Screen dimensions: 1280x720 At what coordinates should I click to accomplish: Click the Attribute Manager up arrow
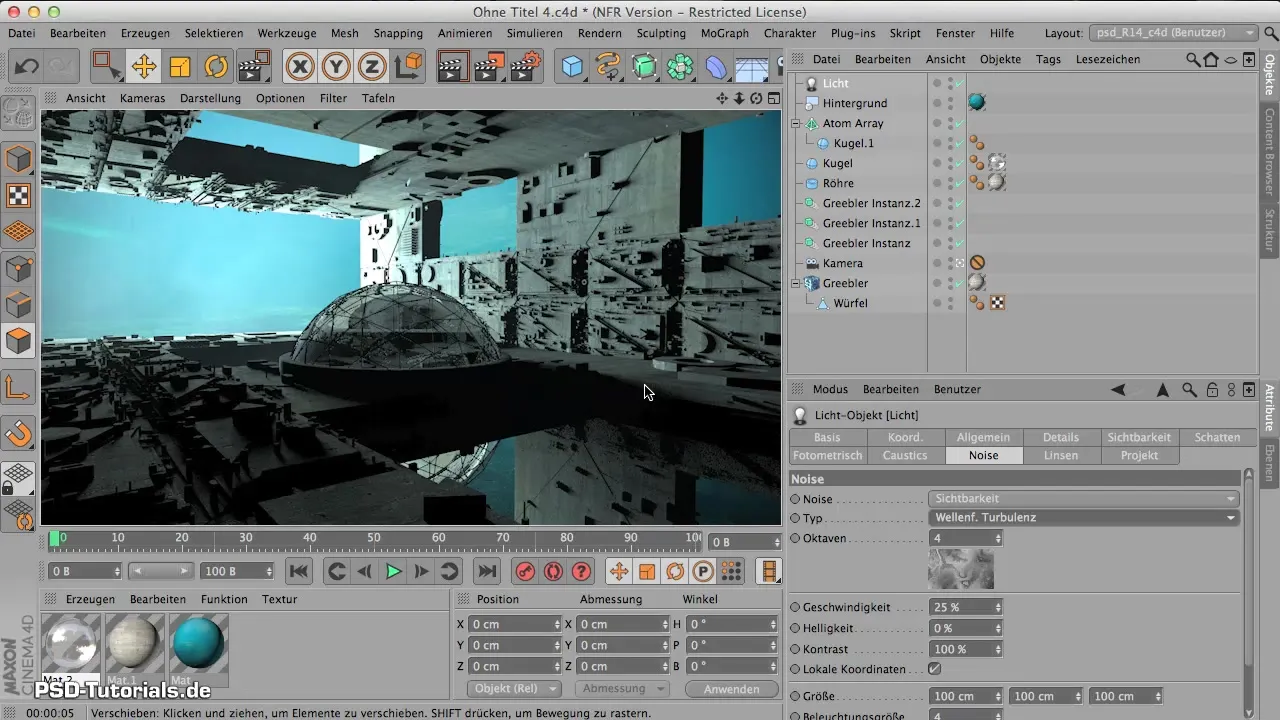[1162, 389]
